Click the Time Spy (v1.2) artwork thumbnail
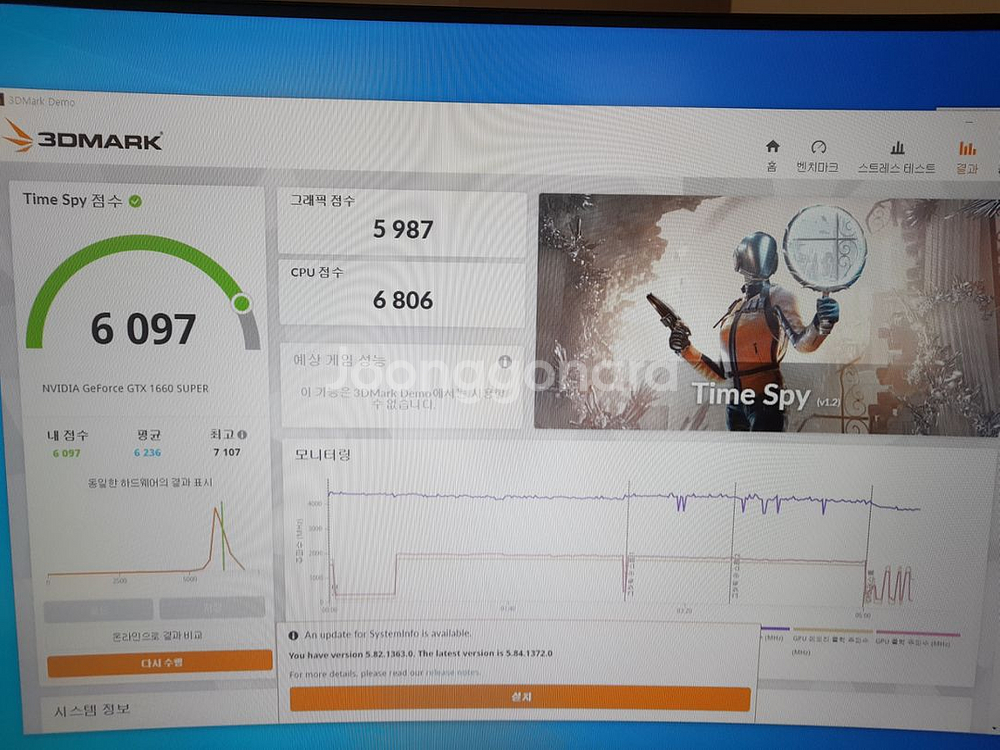 pyautogui.click(x=767, y=316)
